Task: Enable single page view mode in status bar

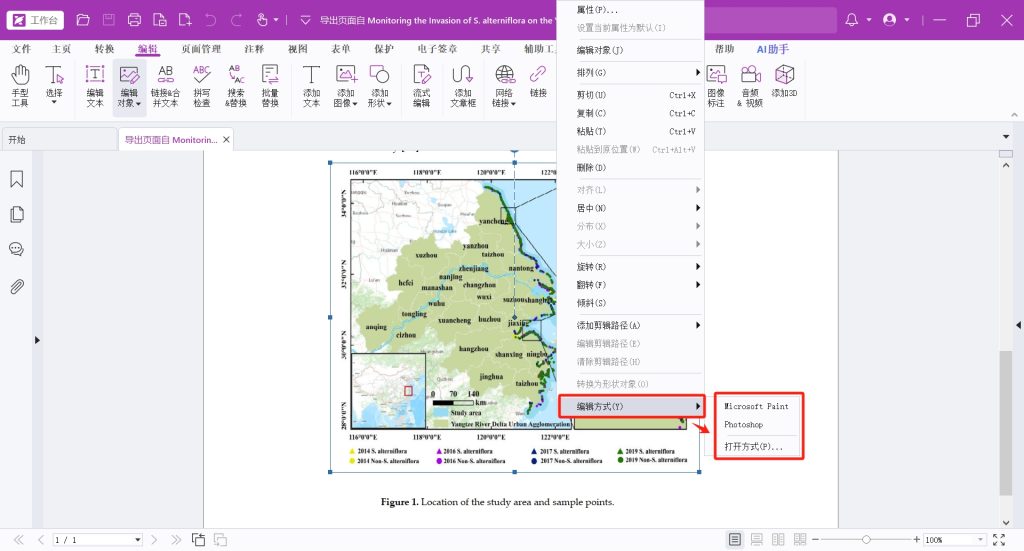Action: click(735, 540)
